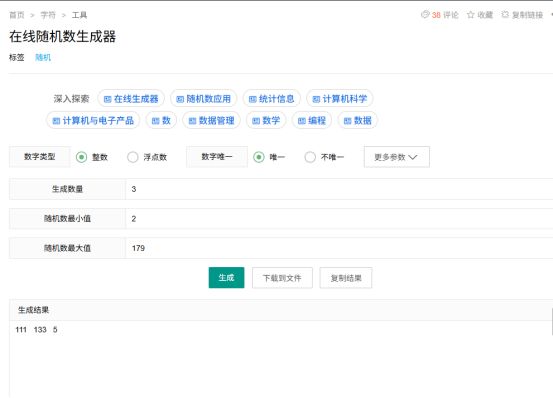Open the 统计信息 topic chip

(272, 99)
